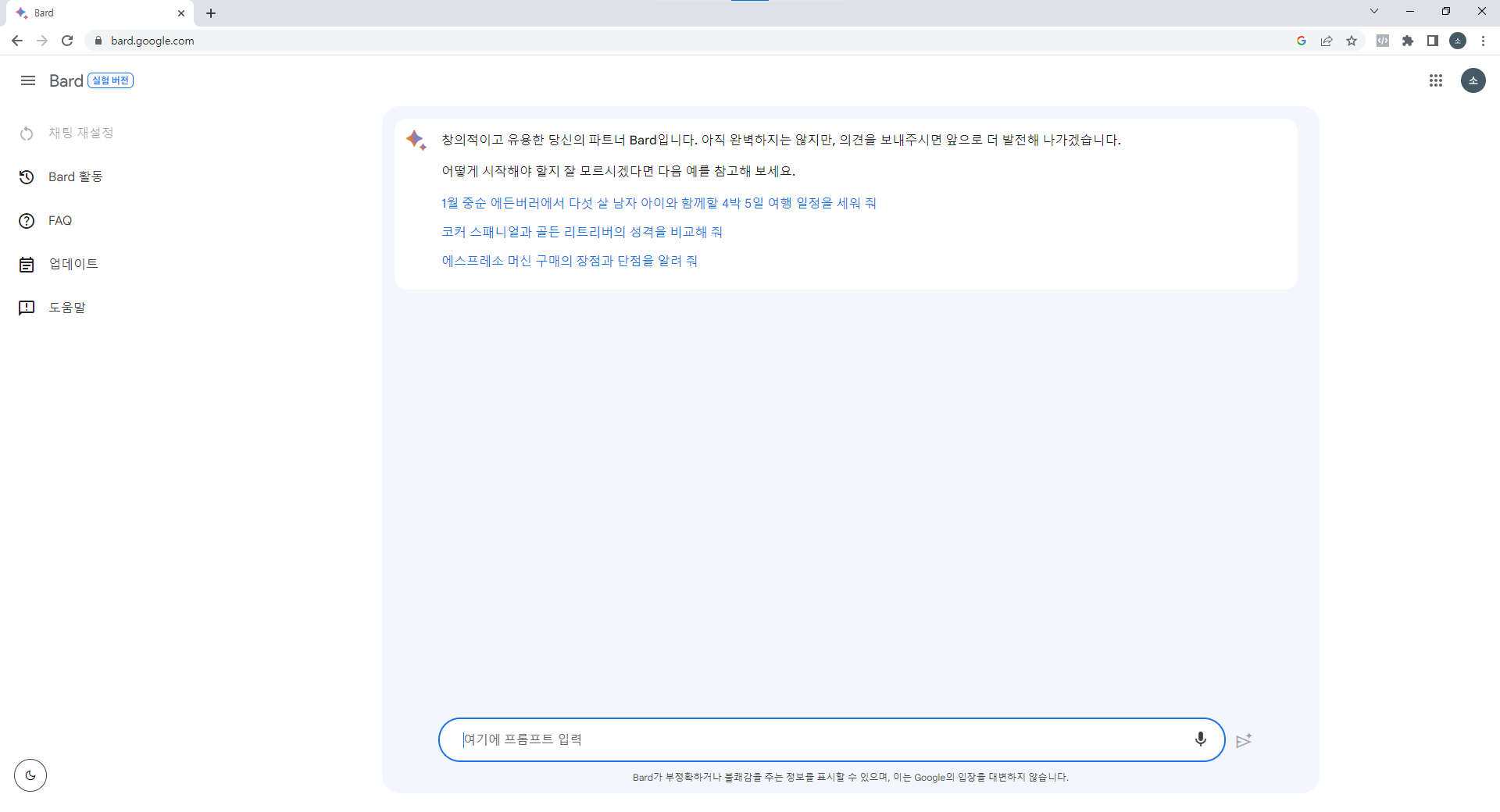Open 도움말 in the sidebar
This screenshot has width=1500, height=812.
click(x=67, y=308)
